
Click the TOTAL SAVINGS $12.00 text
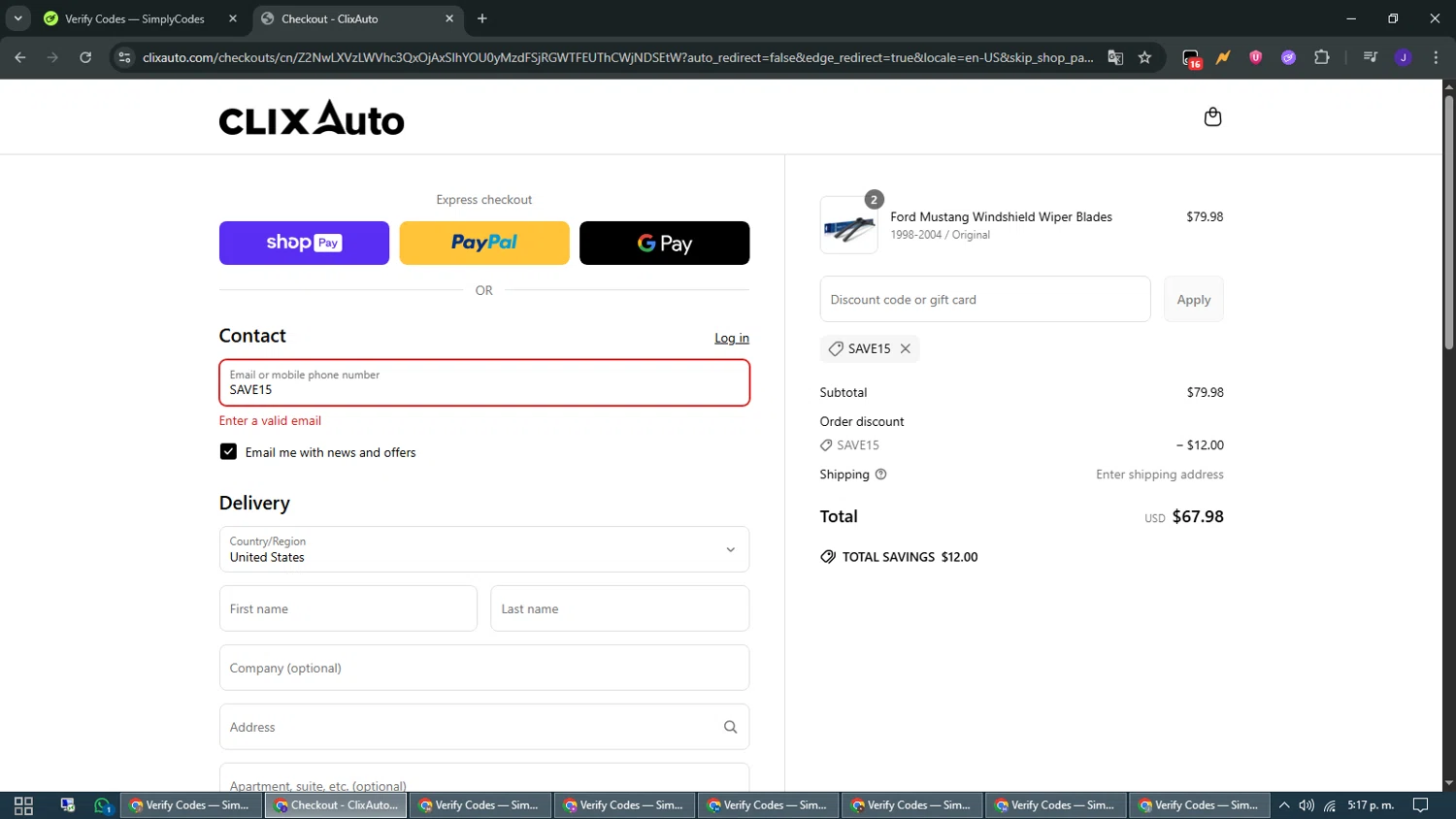point(910,557)
